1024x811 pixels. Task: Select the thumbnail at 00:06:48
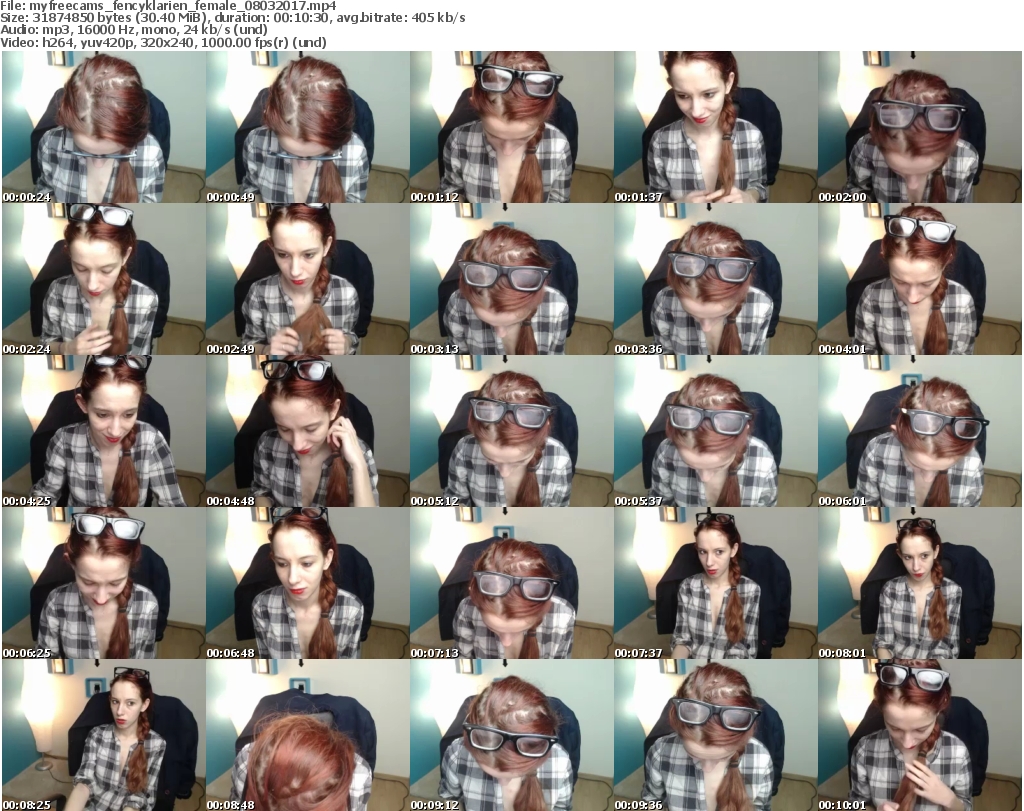click(308, 582)
